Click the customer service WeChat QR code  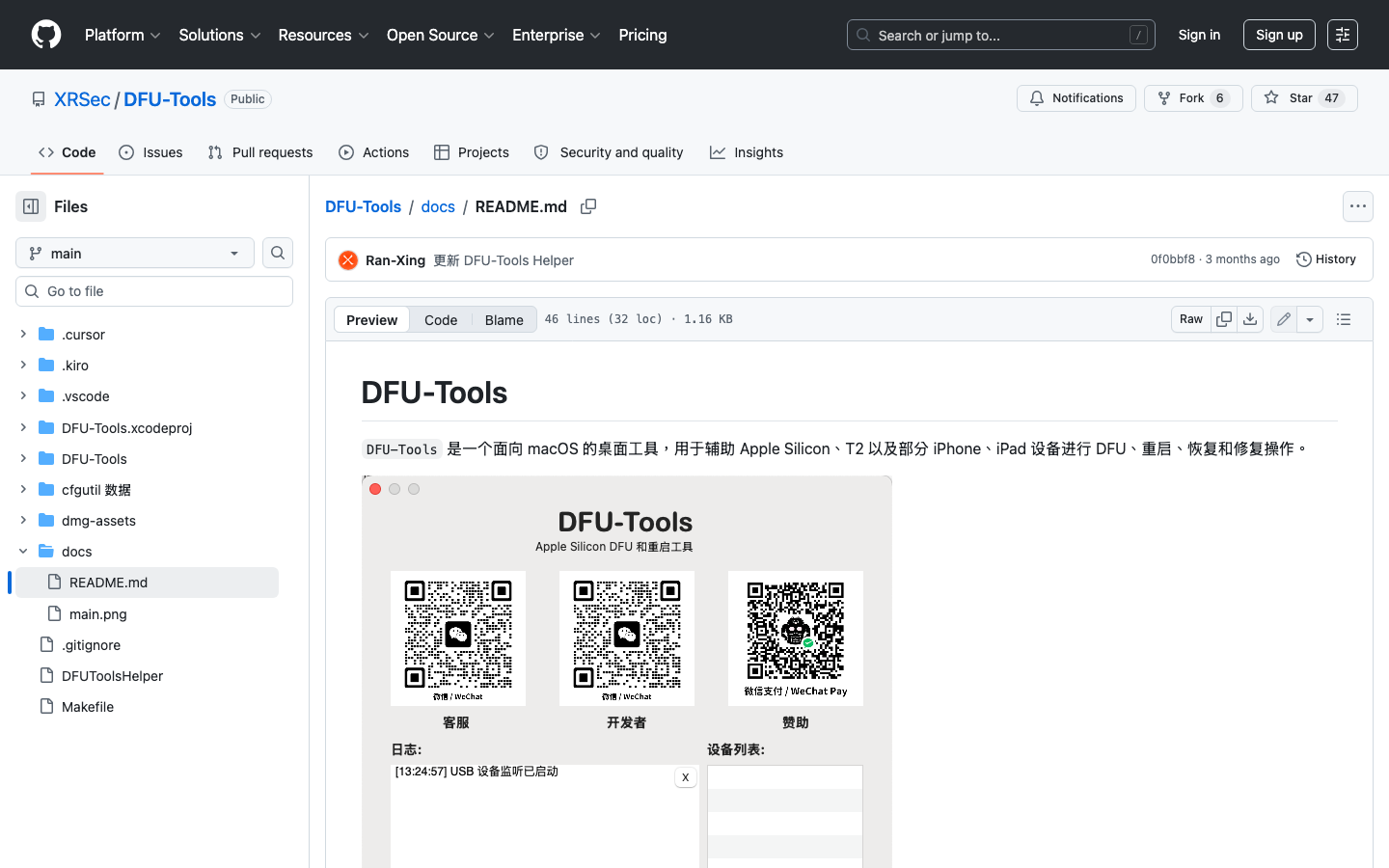coord(458,638)
